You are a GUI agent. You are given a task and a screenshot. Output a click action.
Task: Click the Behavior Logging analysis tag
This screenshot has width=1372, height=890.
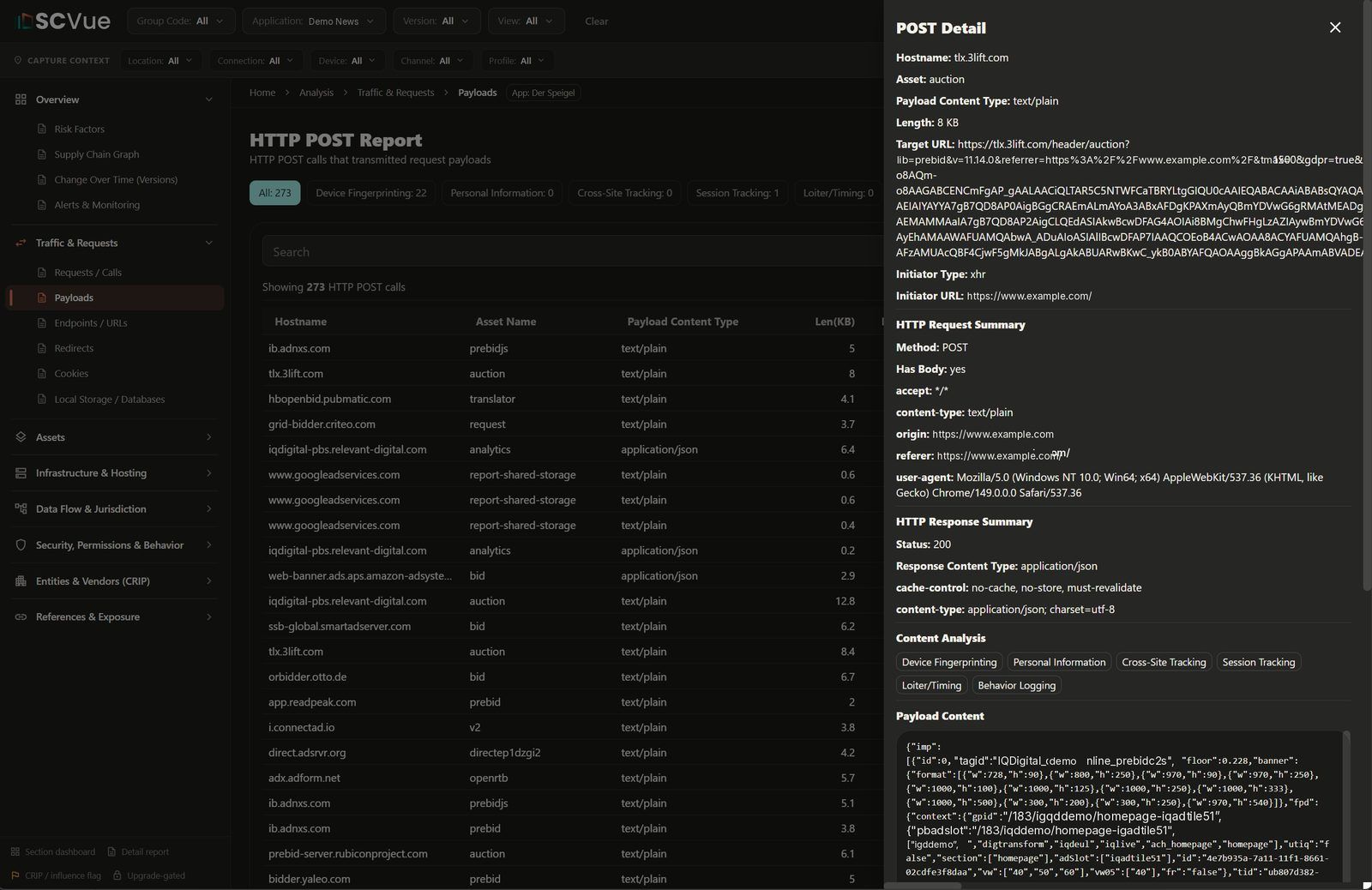(1016, 685)
